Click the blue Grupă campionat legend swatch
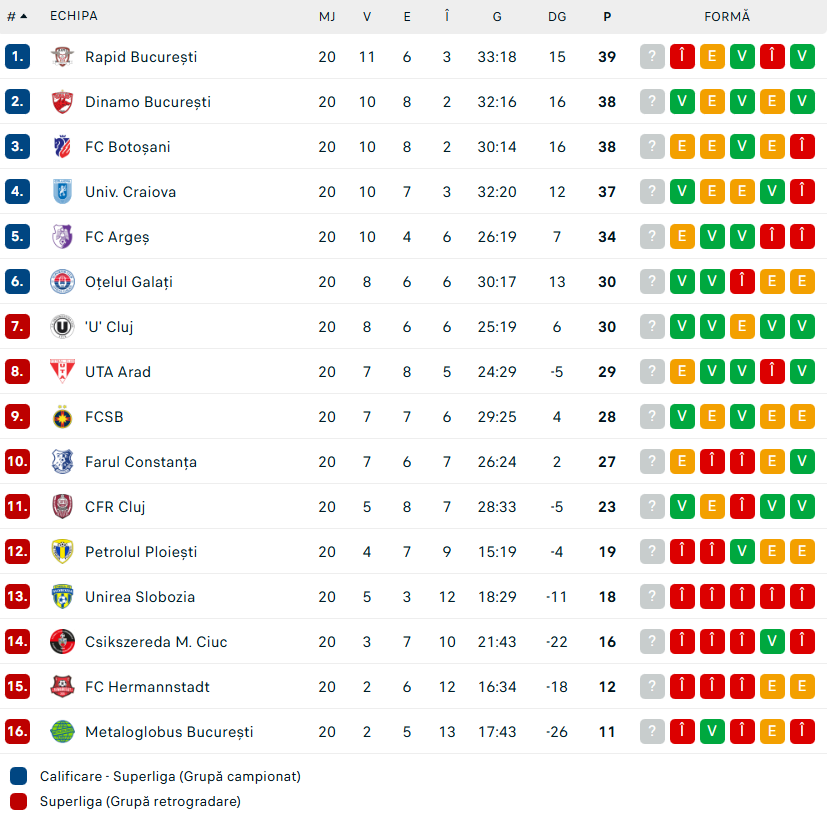This screenshot has height=824, width=829. (x=19, y=776)
